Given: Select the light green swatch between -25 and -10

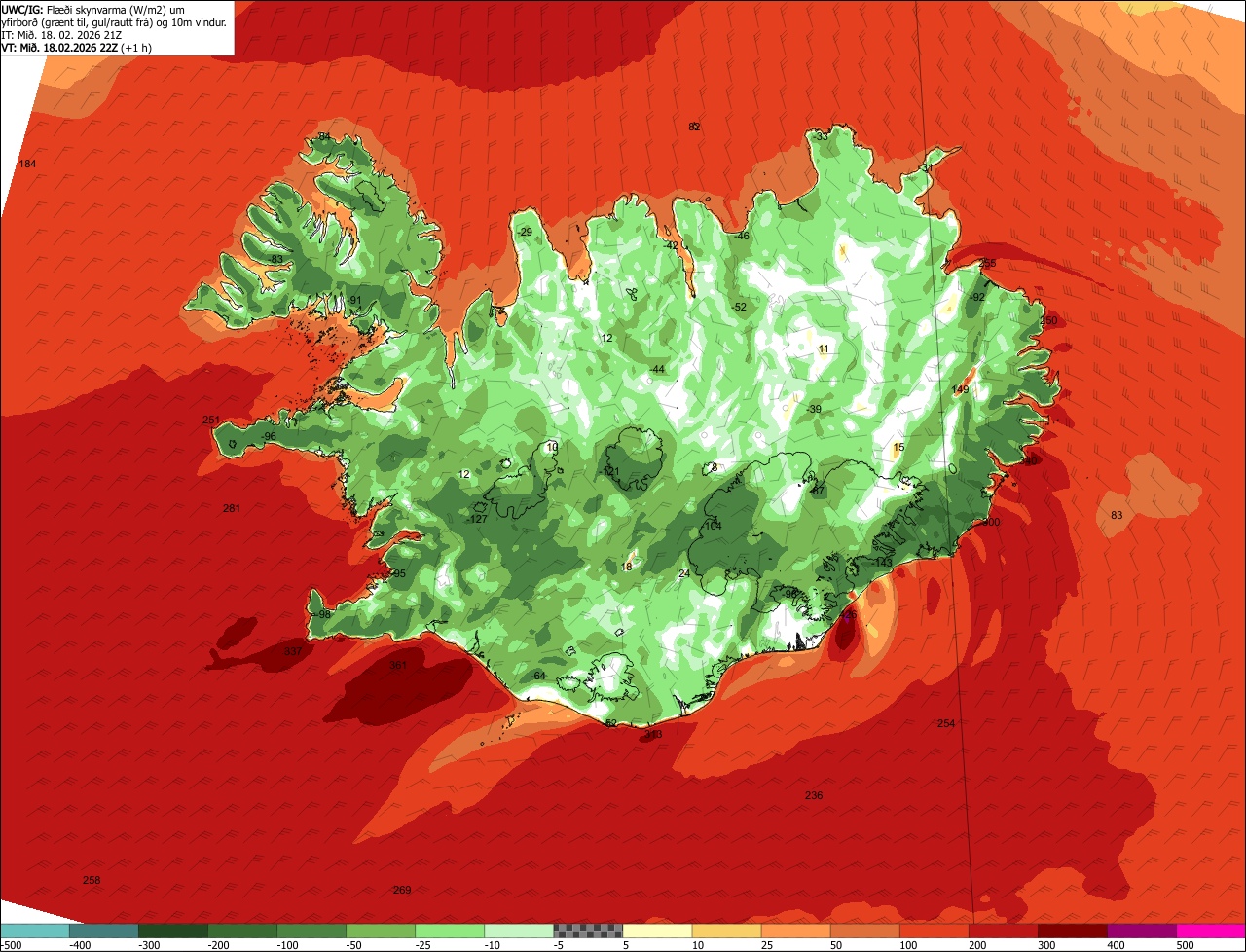Looking at the screenshot, I should (450, 931).
